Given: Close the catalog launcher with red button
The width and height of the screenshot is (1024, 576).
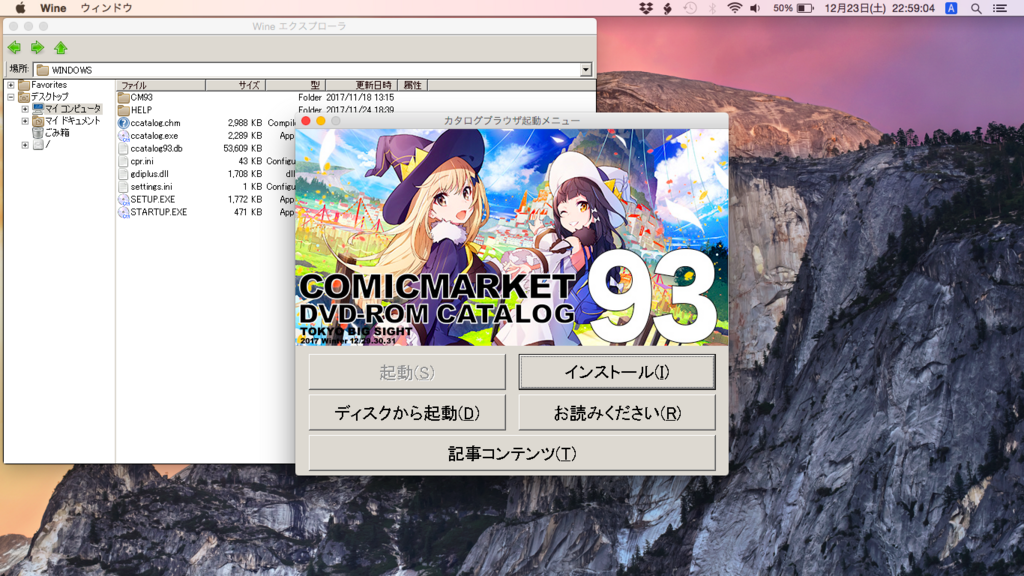Looking at the screenshot, I should [306, 121].
